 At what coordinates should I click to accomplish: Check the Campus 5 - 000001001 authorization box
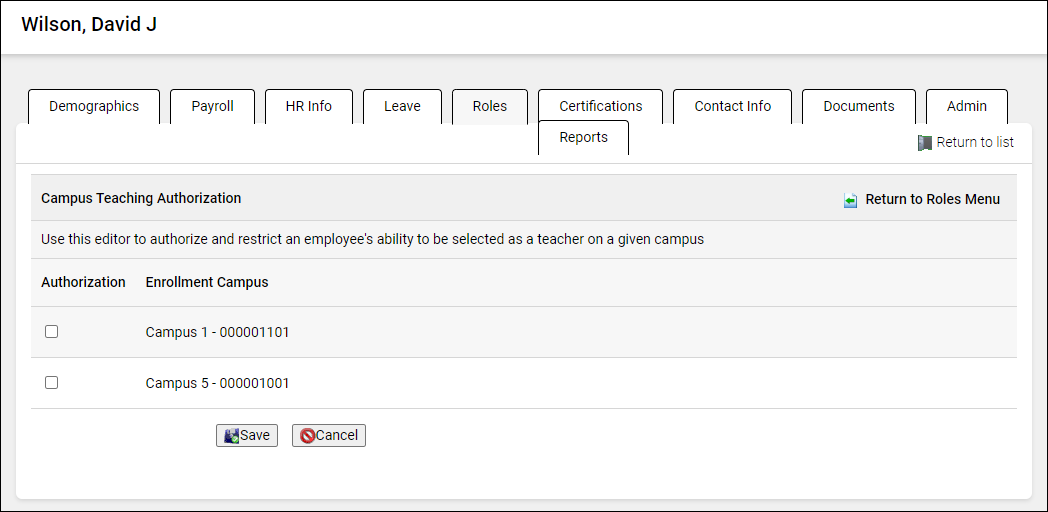52,383
